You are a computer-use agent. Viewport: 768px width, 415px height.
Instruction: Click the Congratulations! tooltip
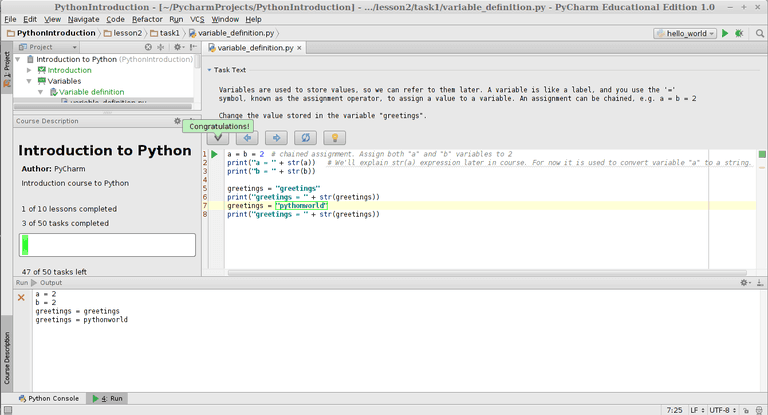tap(219, 126)
